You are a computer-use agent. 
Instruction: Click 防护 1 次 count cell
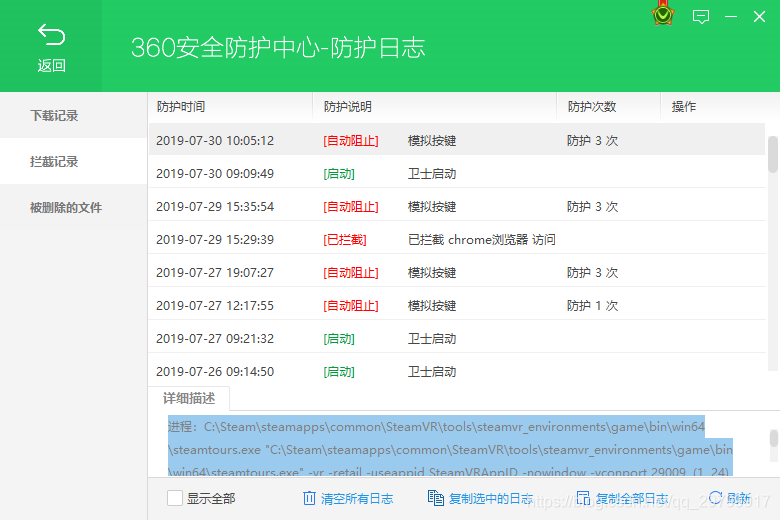(592, 306)
